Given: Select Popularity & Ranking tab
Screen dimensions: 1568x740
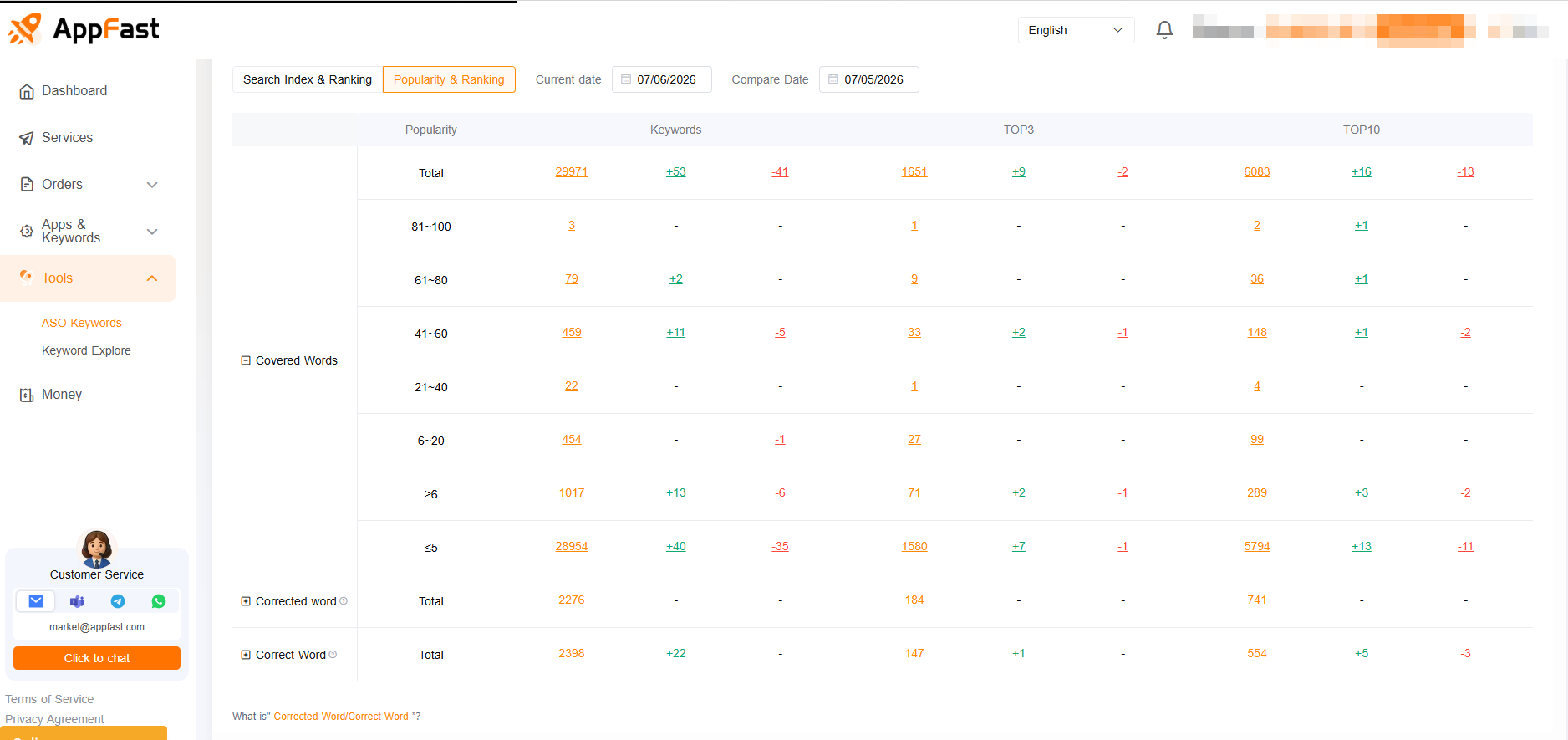Looking at the screenshot, I should (449, 79).
